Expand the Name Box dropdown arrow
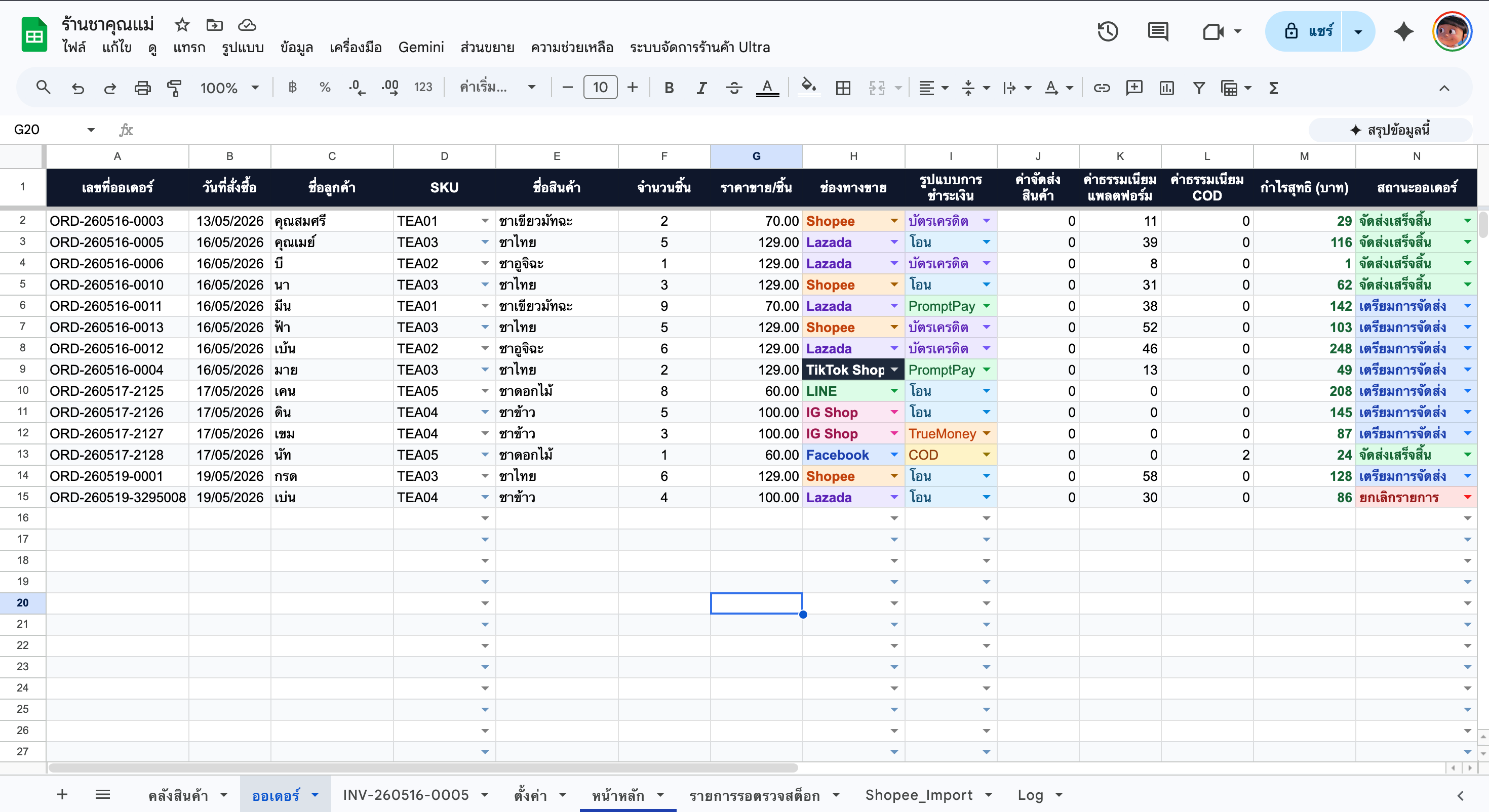The image size is (1489, 812). click(91, 130)
